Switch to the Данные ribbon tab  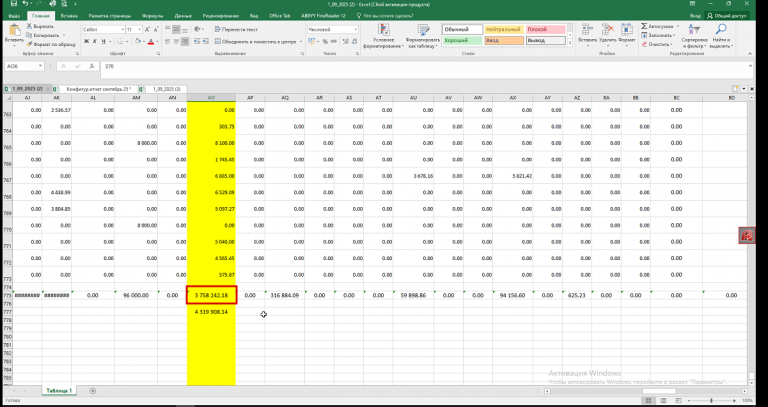click(181, 16)
